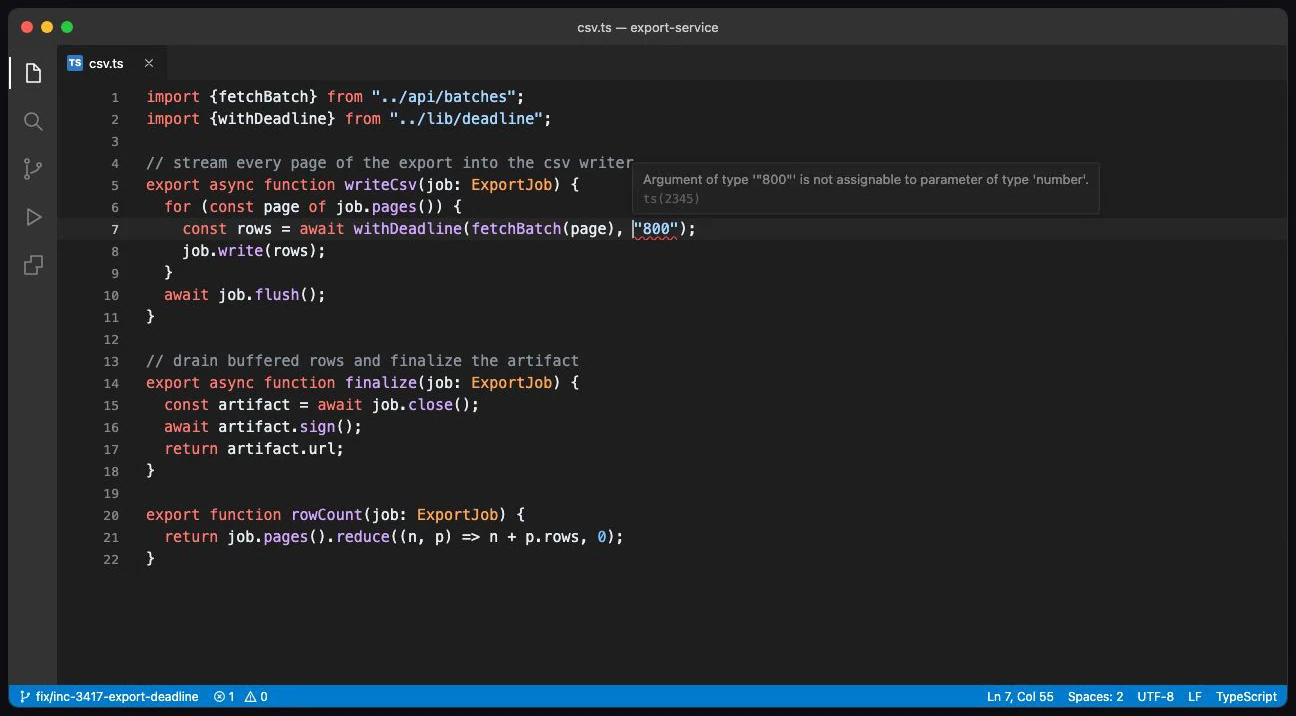Screen dimensions: 1296x716
Task: Select the csv.ts tab
Action: [x=111, y=63]
